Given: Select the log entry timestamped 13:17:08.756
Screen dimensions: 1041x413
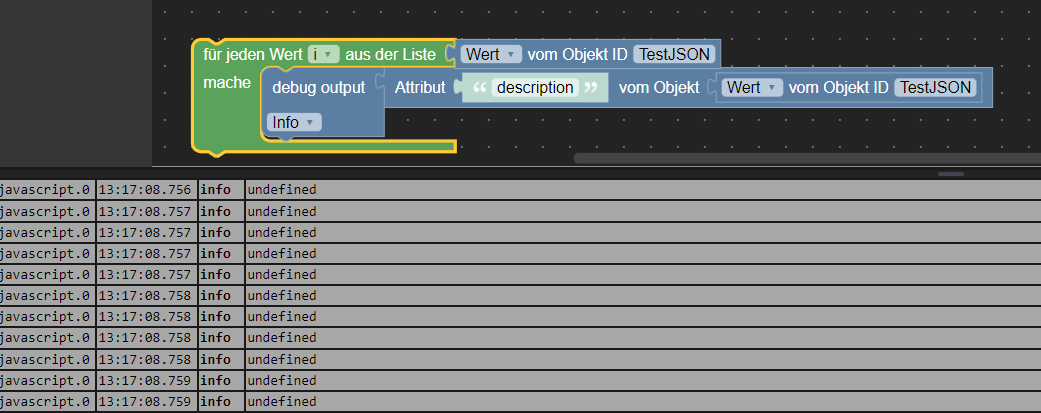Looking at the screenshot, I should pyautogui.click(x=146, y=189).
